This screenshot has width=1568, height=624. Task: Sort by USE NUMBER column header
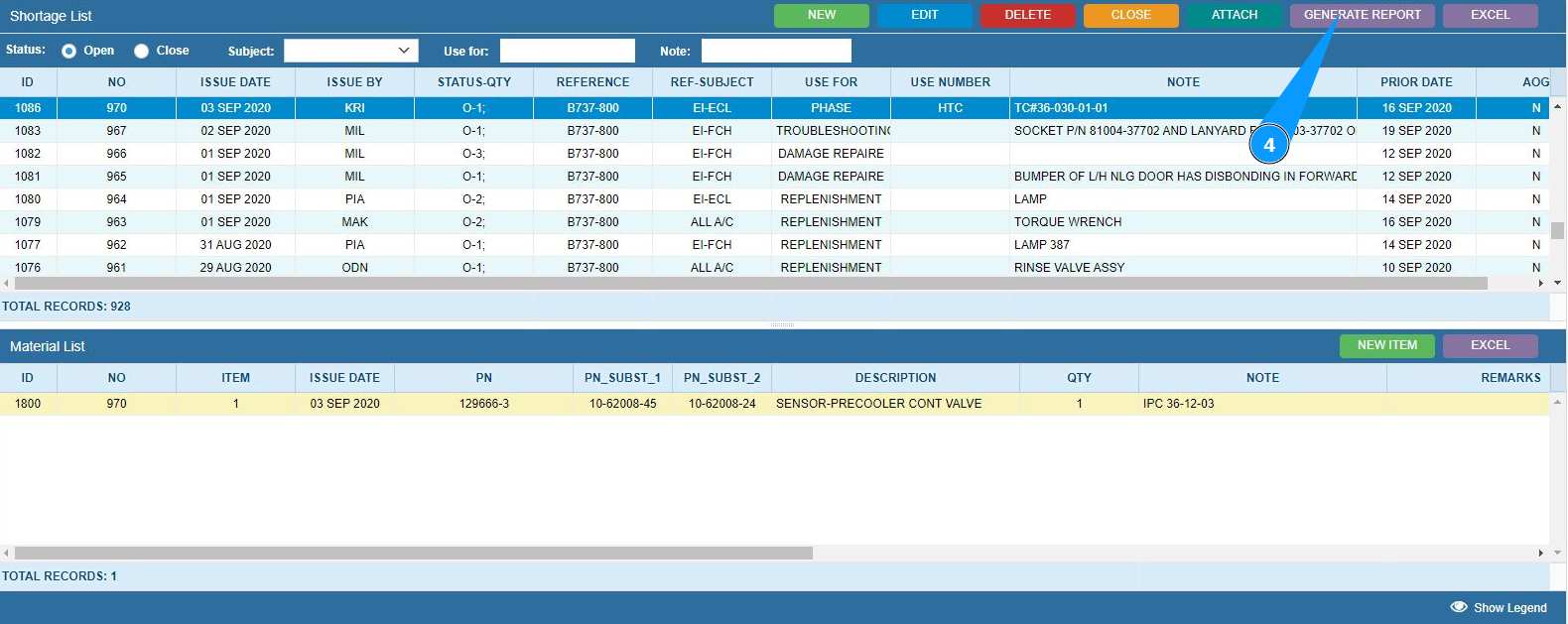coord(951,82)
